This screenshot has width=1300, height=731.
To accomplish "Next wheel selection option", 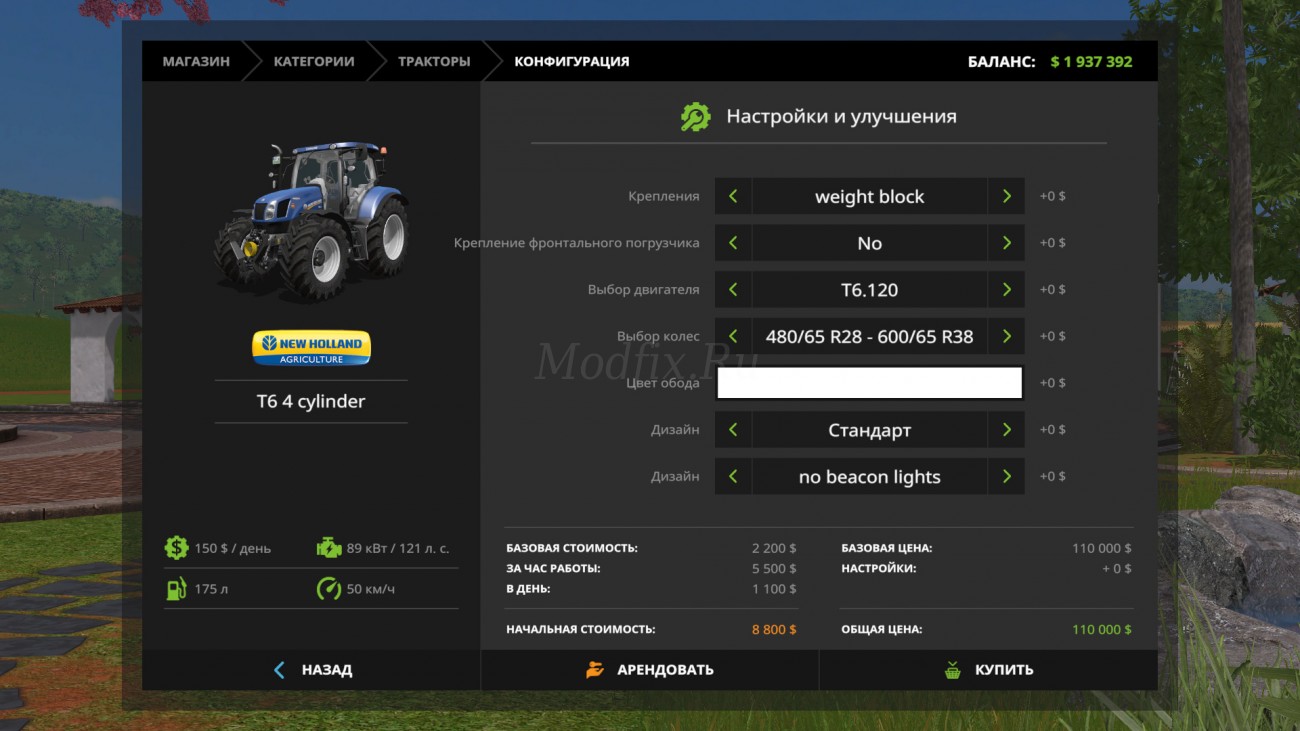I will coord(1006,336).
